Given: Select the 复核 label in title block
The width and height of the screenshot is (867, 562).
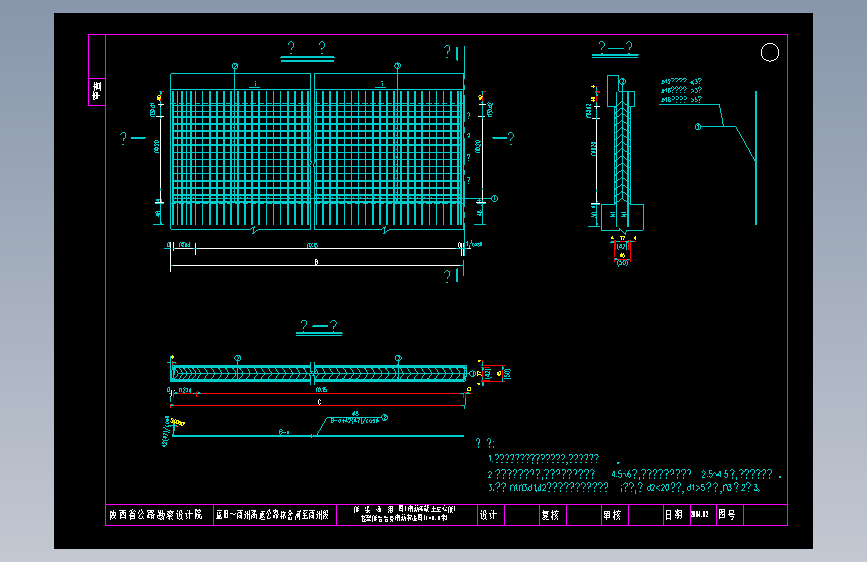Looking at the screenshot, I should (550, 515).
